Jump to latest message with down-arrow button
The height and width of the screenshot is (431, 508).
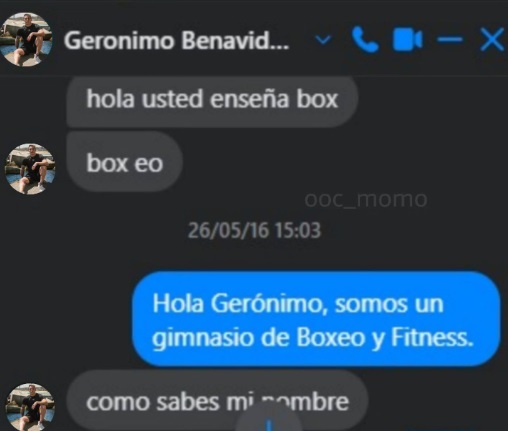click(x=269, y=423)
